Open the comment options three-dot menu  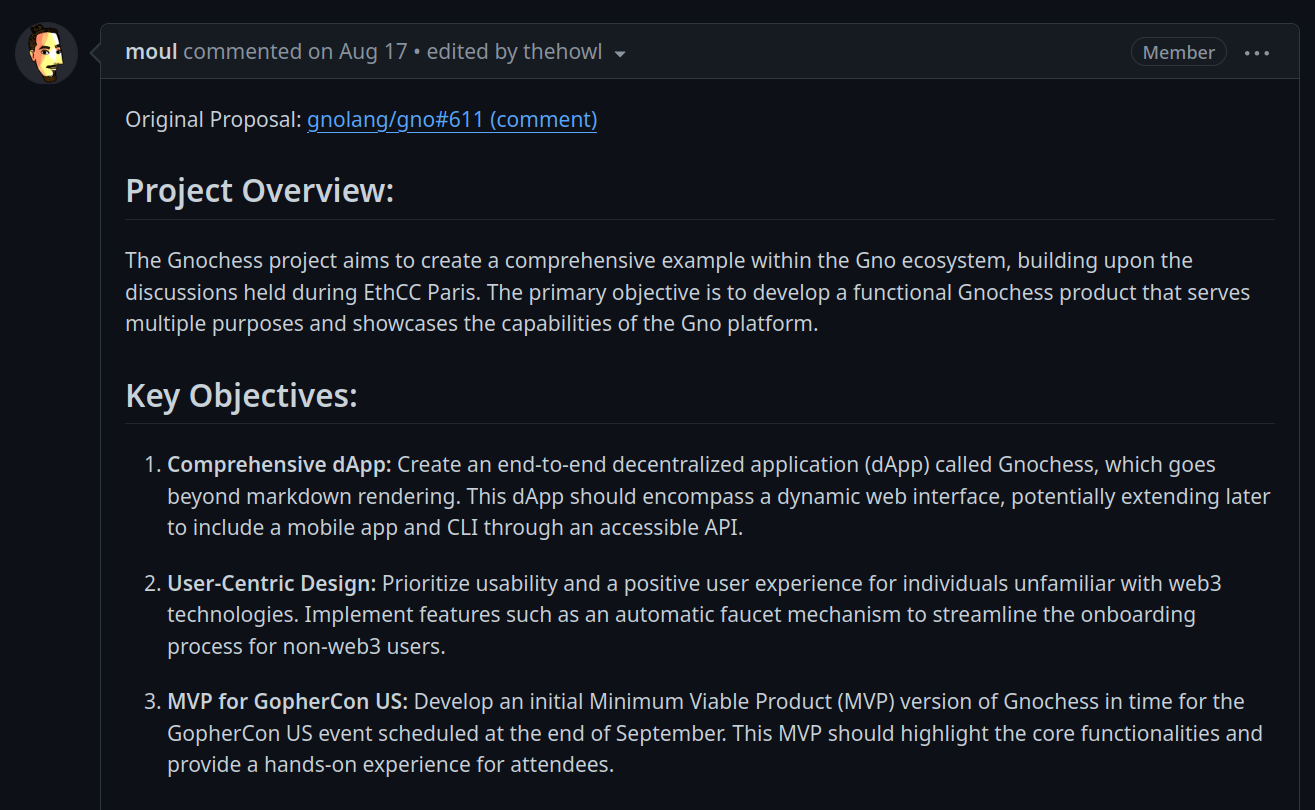[x=1257, y=53]
